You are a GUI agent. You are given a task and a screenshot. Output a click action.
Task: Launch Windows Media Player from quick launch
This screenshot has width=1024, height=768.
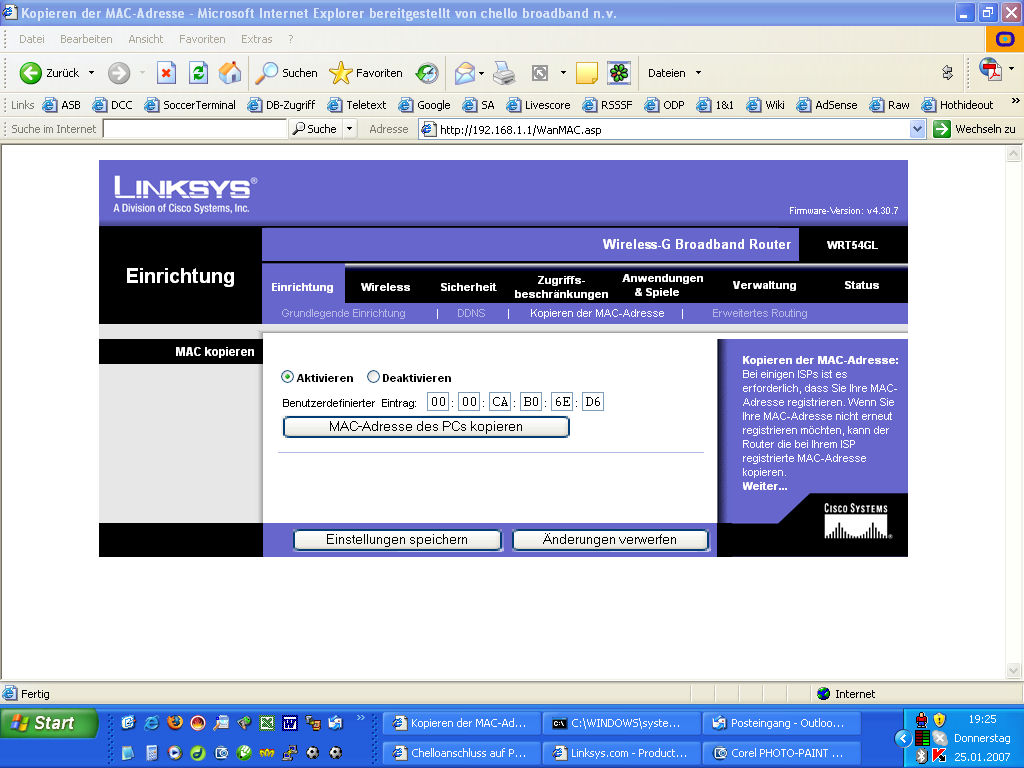174,752
